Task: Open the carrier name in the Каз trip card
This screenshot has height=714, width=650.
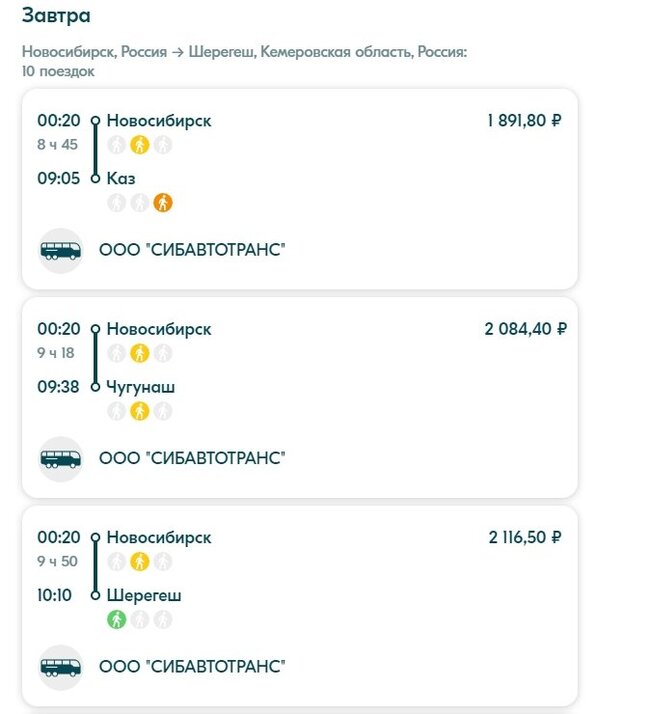Action: pyautogui.click(x=192, y=250)
